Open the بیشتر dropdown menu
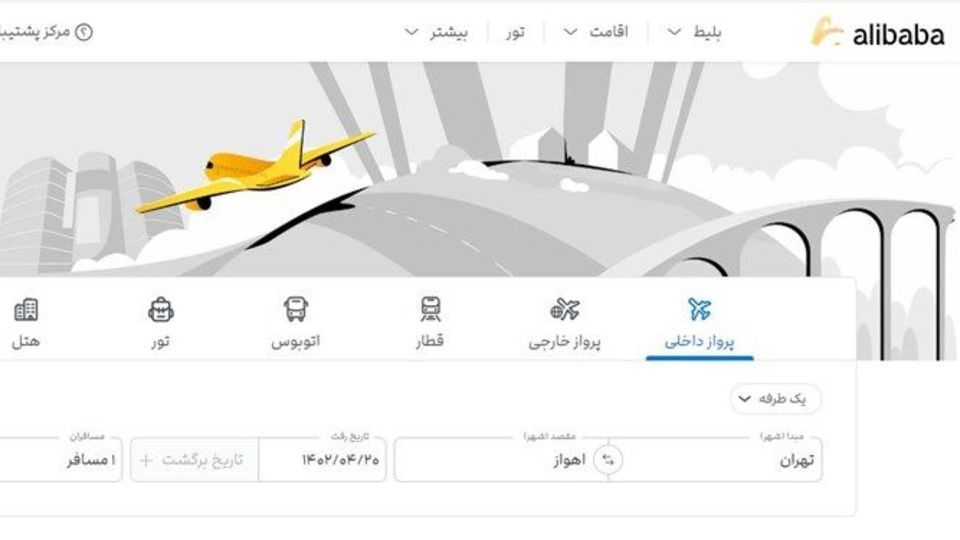960x540 pixels. click(437, 32)
